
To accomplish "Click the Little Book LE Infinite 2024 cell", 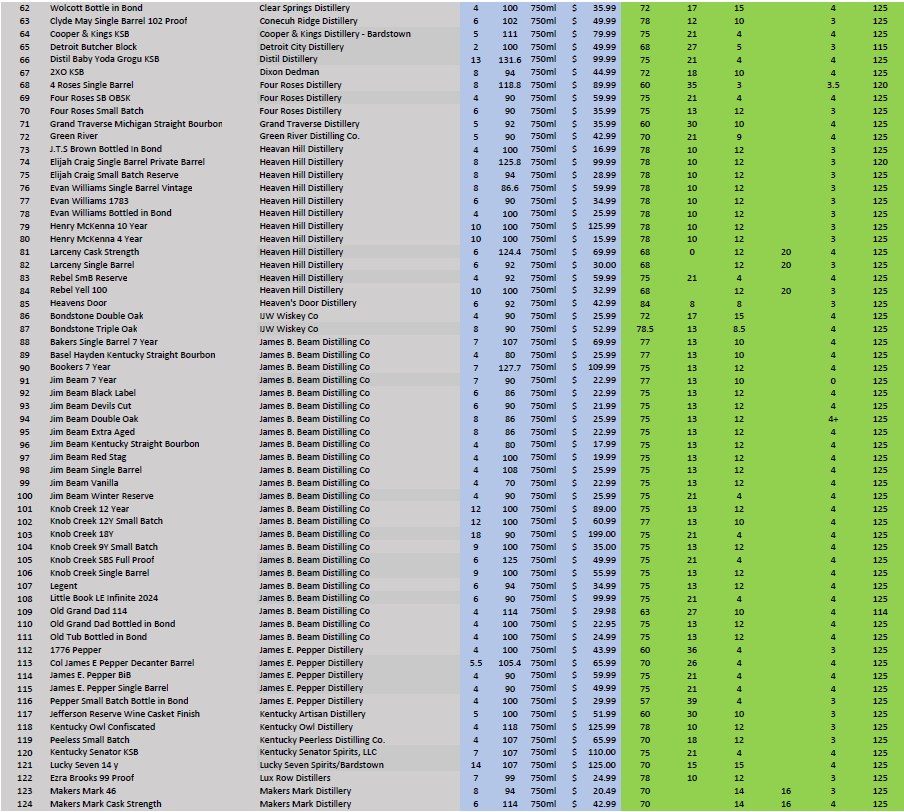I will coord(106,598).
